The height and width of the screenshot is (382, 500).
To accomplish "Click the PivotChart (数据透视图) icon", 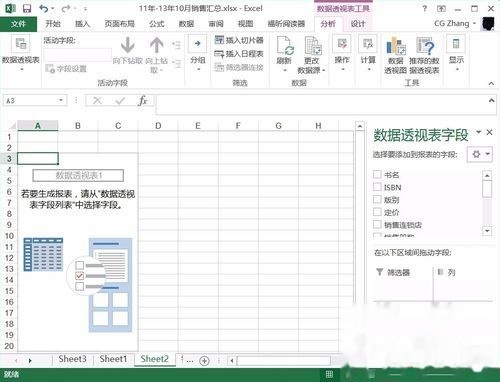I will 396,46.
